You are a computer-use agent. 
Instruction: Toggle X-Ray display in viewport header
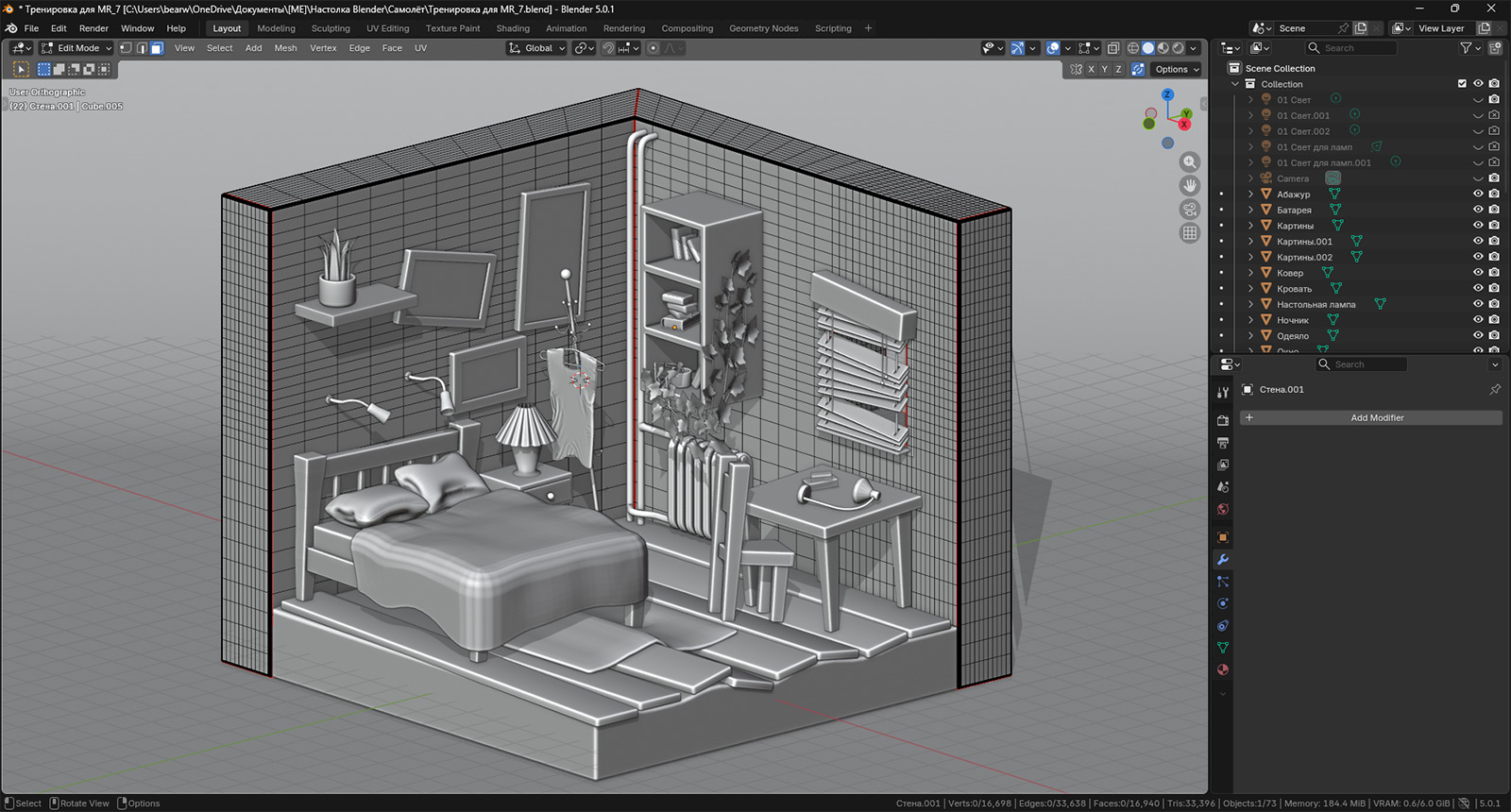(x=1113, y=48)
